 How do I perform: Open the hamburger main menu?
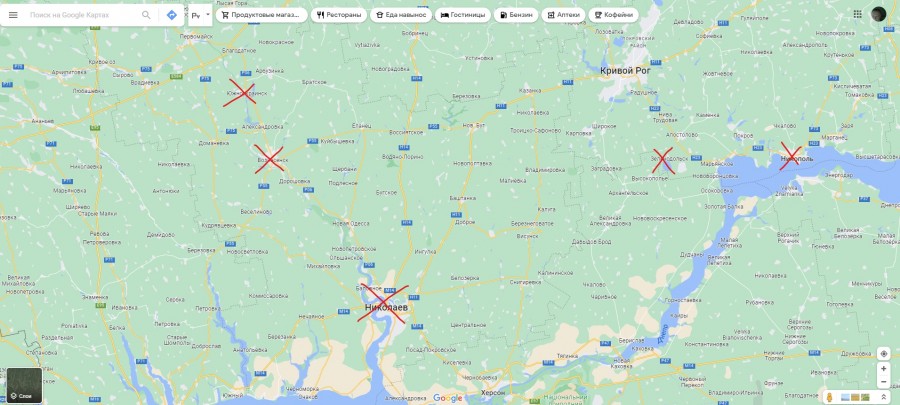13,15
